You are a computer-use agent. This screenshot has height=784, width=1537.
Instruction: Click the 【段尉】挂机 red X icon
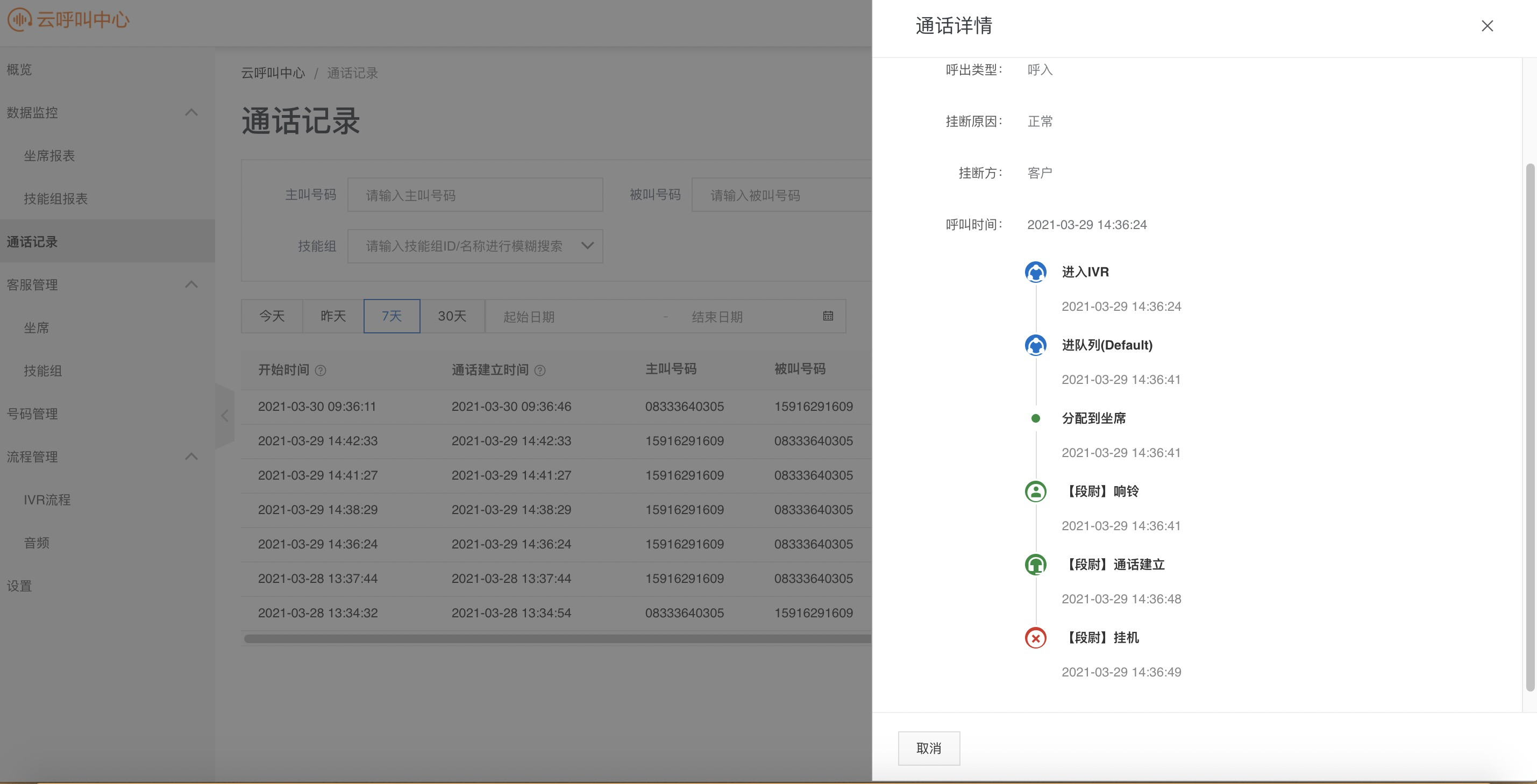click(x=1035, y=638)
